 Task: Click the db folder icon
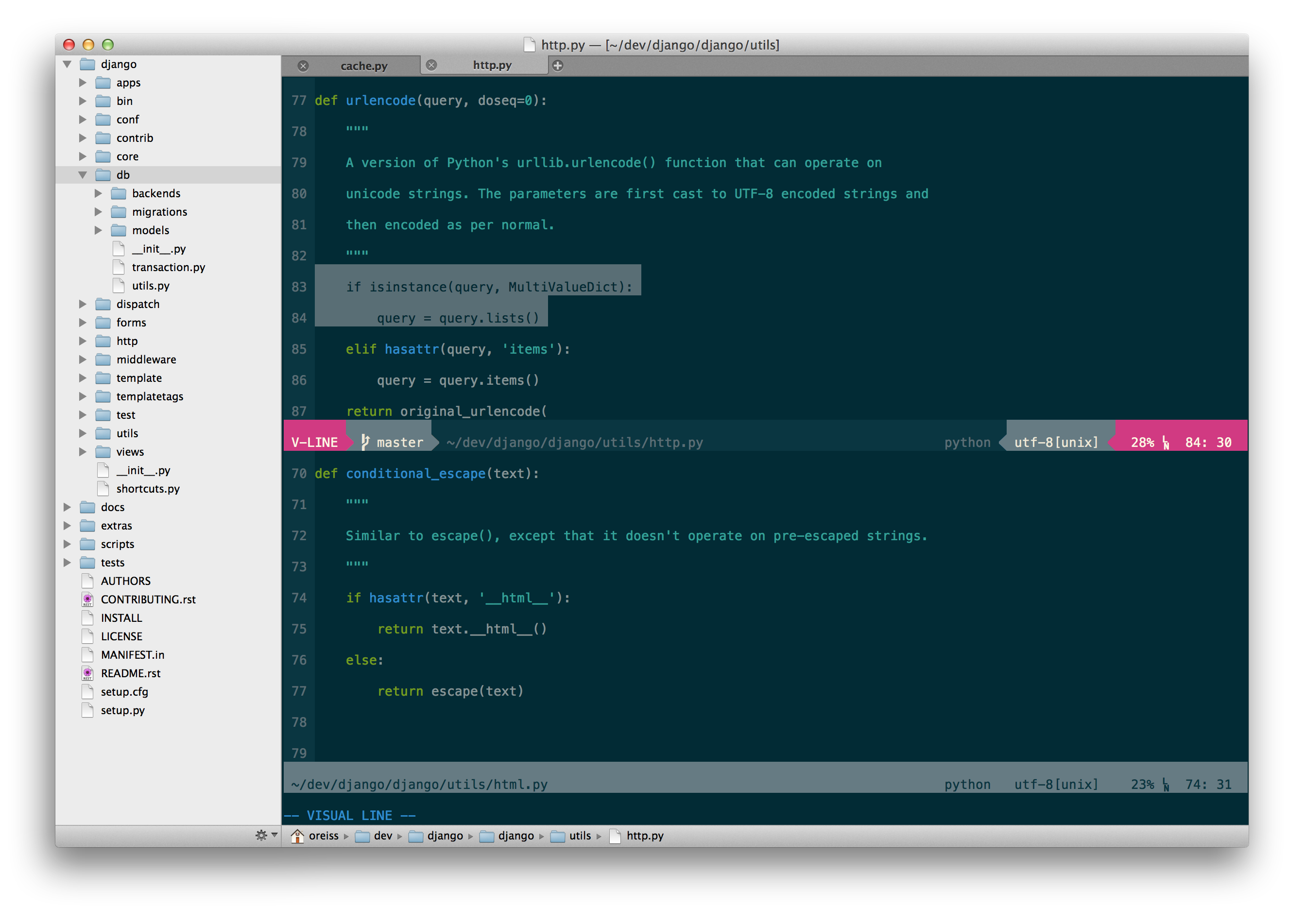click(x=103, y=175)
